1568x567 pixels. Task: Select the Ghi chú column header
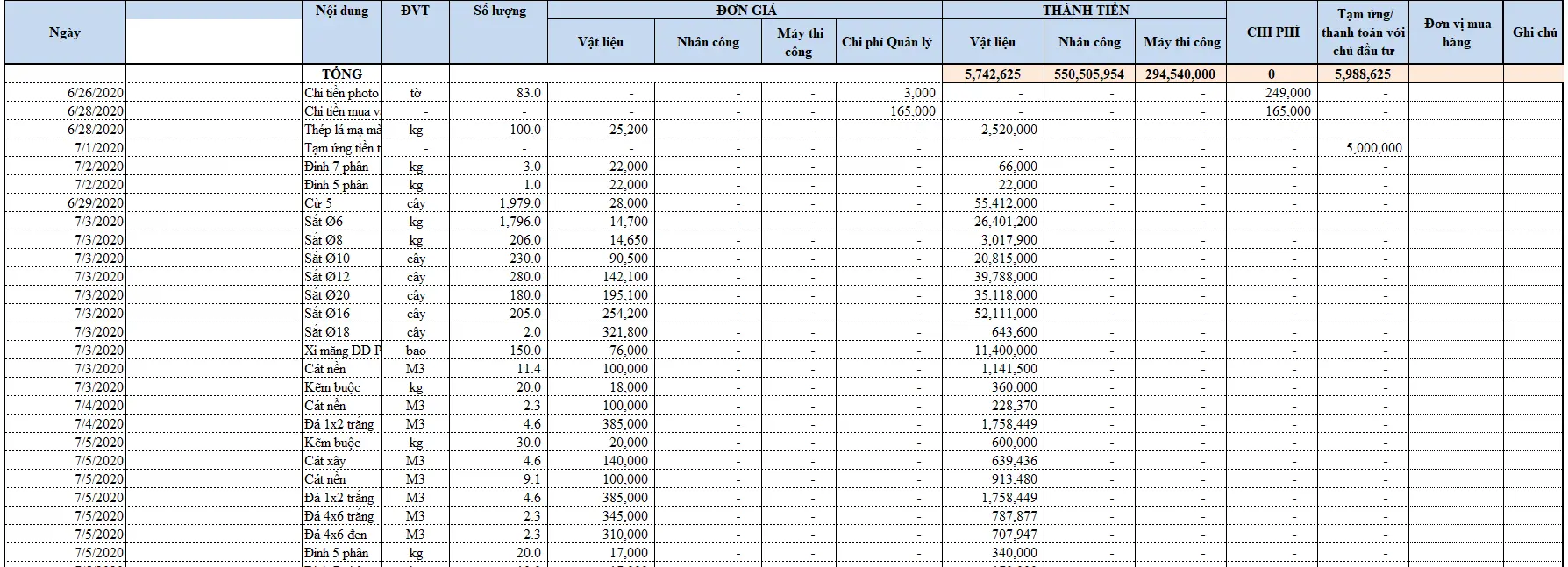click(x=1535, y=32)
